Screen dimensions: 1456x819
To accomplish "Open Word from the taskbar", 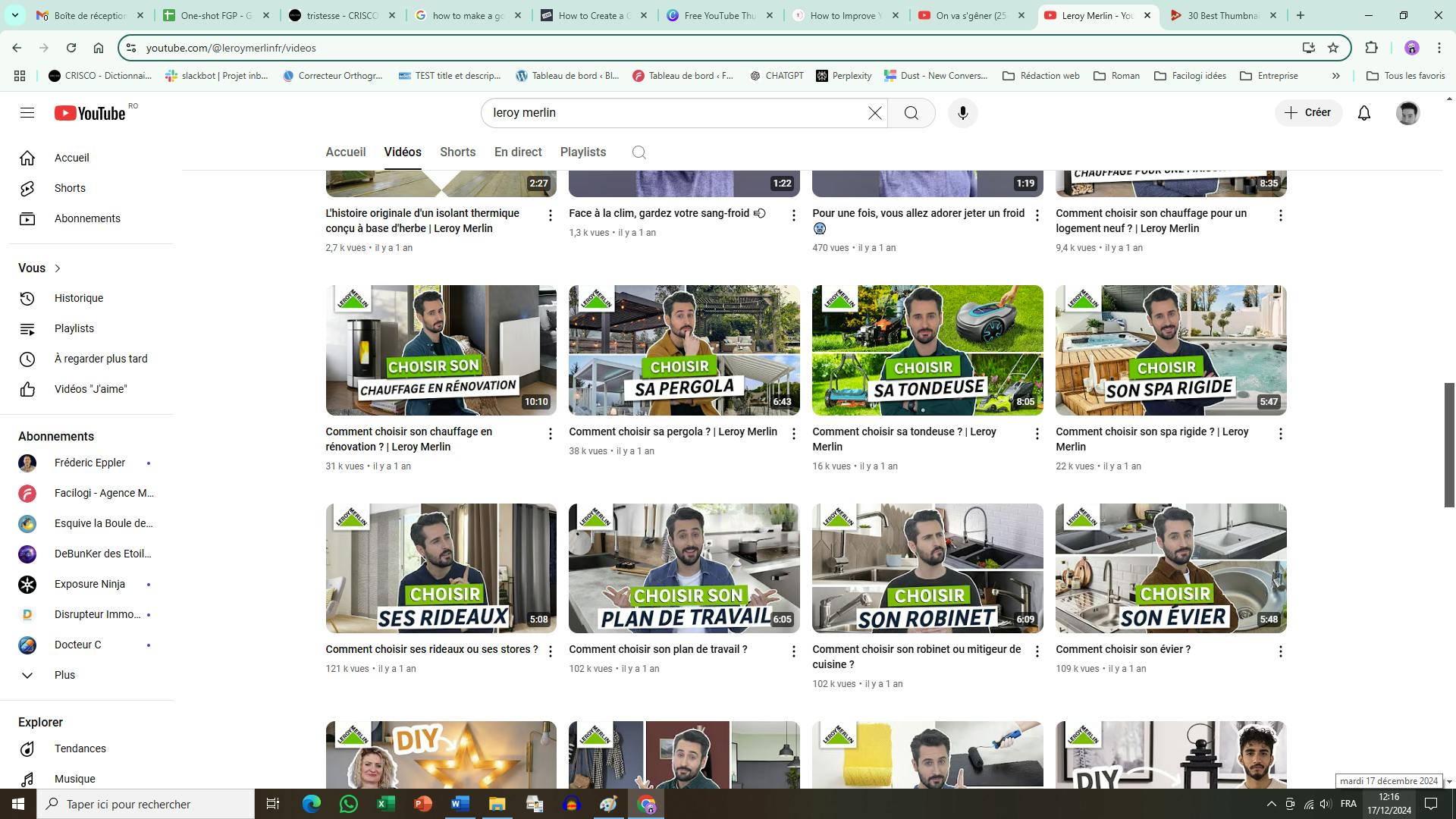I will [460, 804].
